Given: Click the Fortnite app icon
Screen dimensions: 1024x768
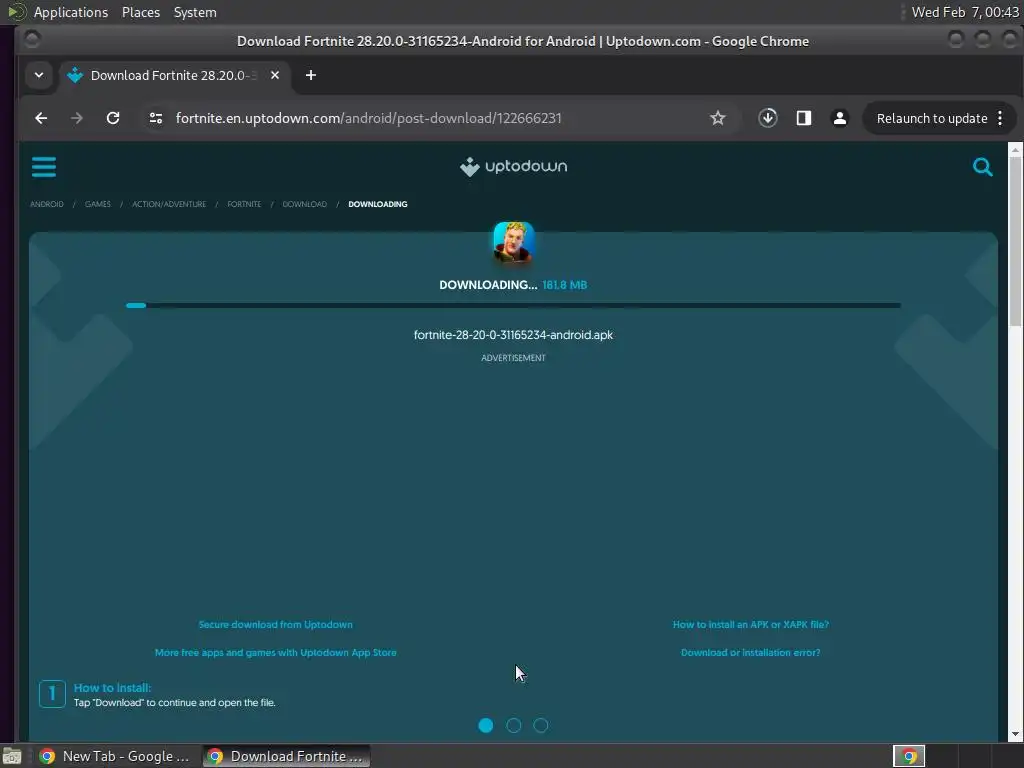Looking at the screenshot, I should [514, 242].
